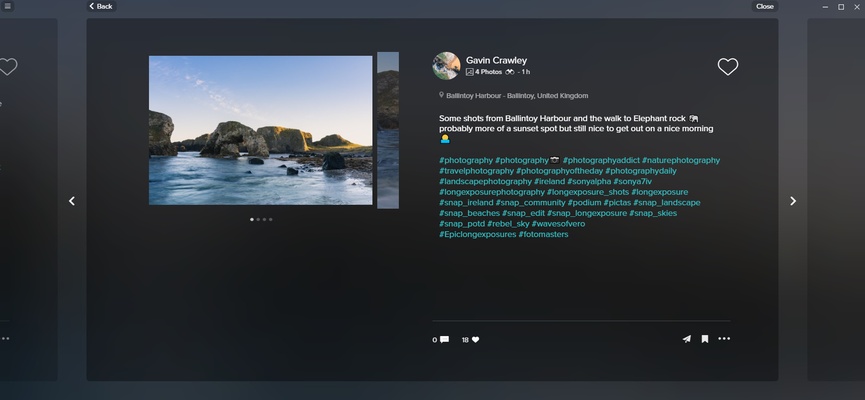Open the #fotomasters hashtag
The image size is (865, 400).
click(x=543, y=234)
